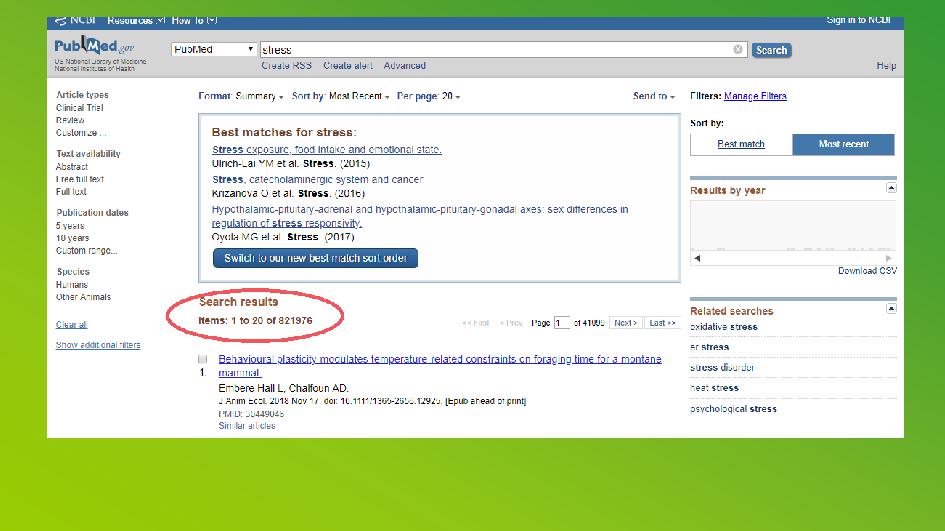Open the Sort by: Most Recent dropdown

pyautogui.click(x=341, y=96)
